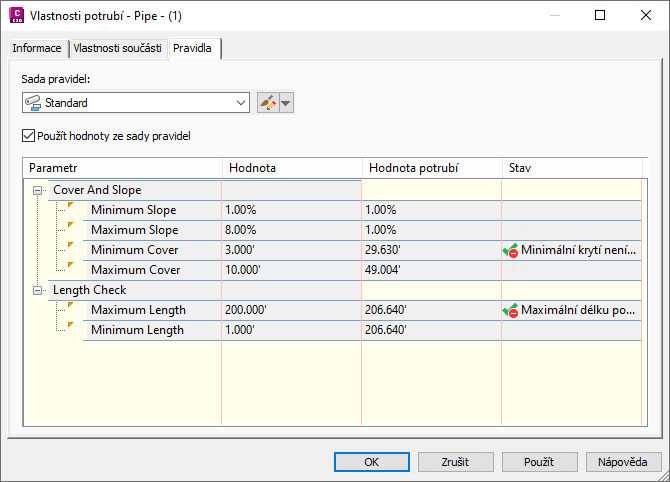Image resolution: width=670 pixels, height=482 pixels.
Task: Collapse the Length Check group
Action: pyautogui.click(x=38, y=290)
